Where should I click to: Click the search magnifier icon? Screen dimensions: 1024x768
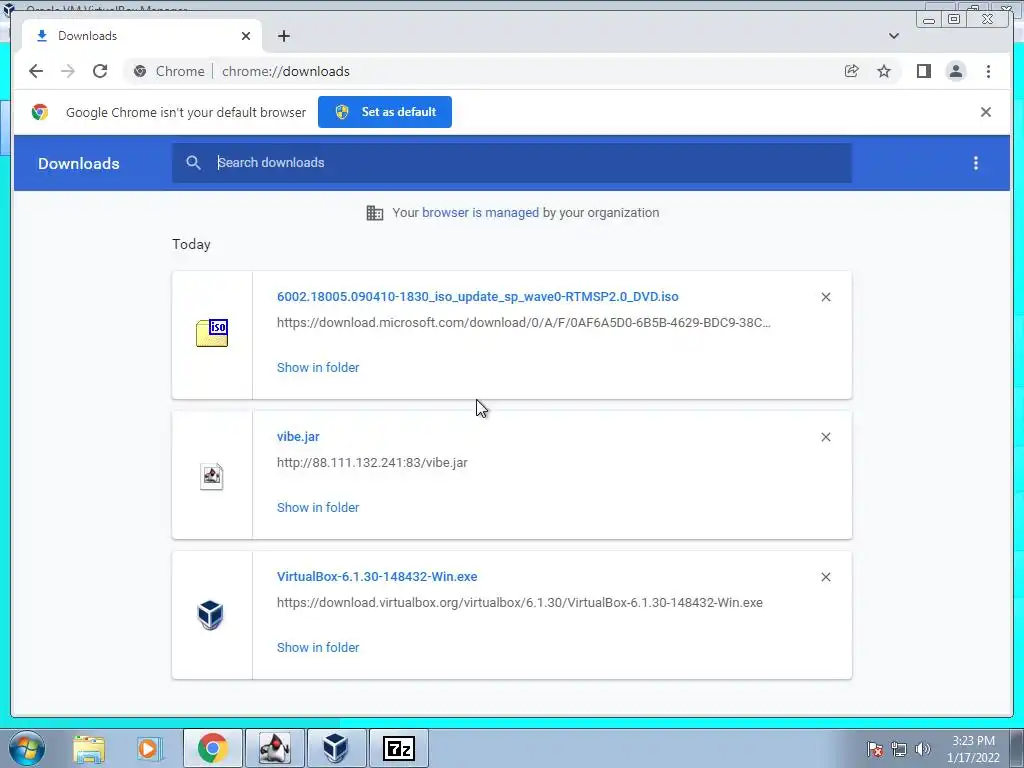click(193, 163)
